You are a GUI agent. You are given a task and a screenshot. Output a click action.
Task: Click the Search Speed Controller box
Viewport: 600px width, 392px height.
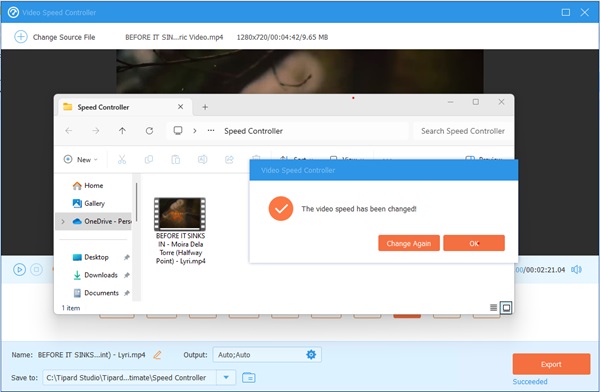pos(463,131)
